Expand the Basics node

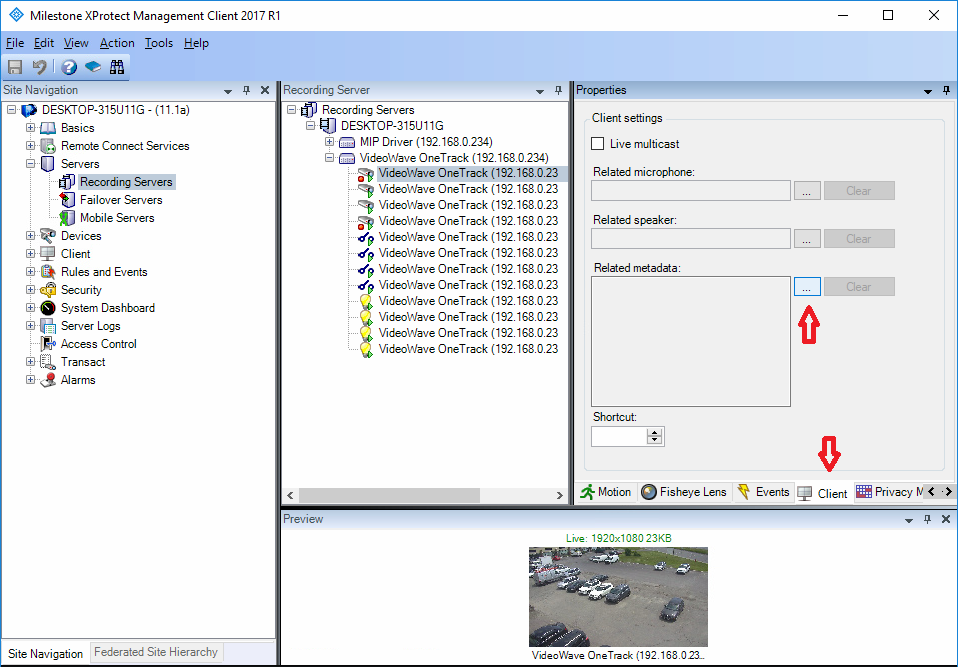pyautogui.click(x=30, y=128)
